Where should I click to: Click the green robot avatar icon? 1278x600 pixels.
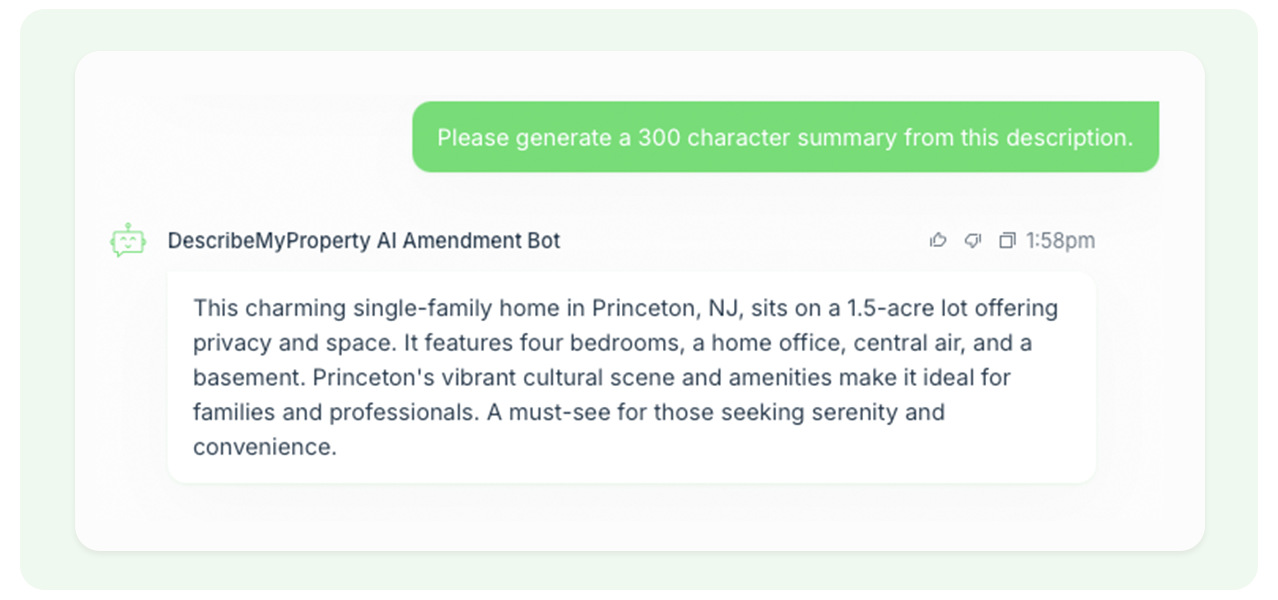pyautogui.click(x=127, y=241)
